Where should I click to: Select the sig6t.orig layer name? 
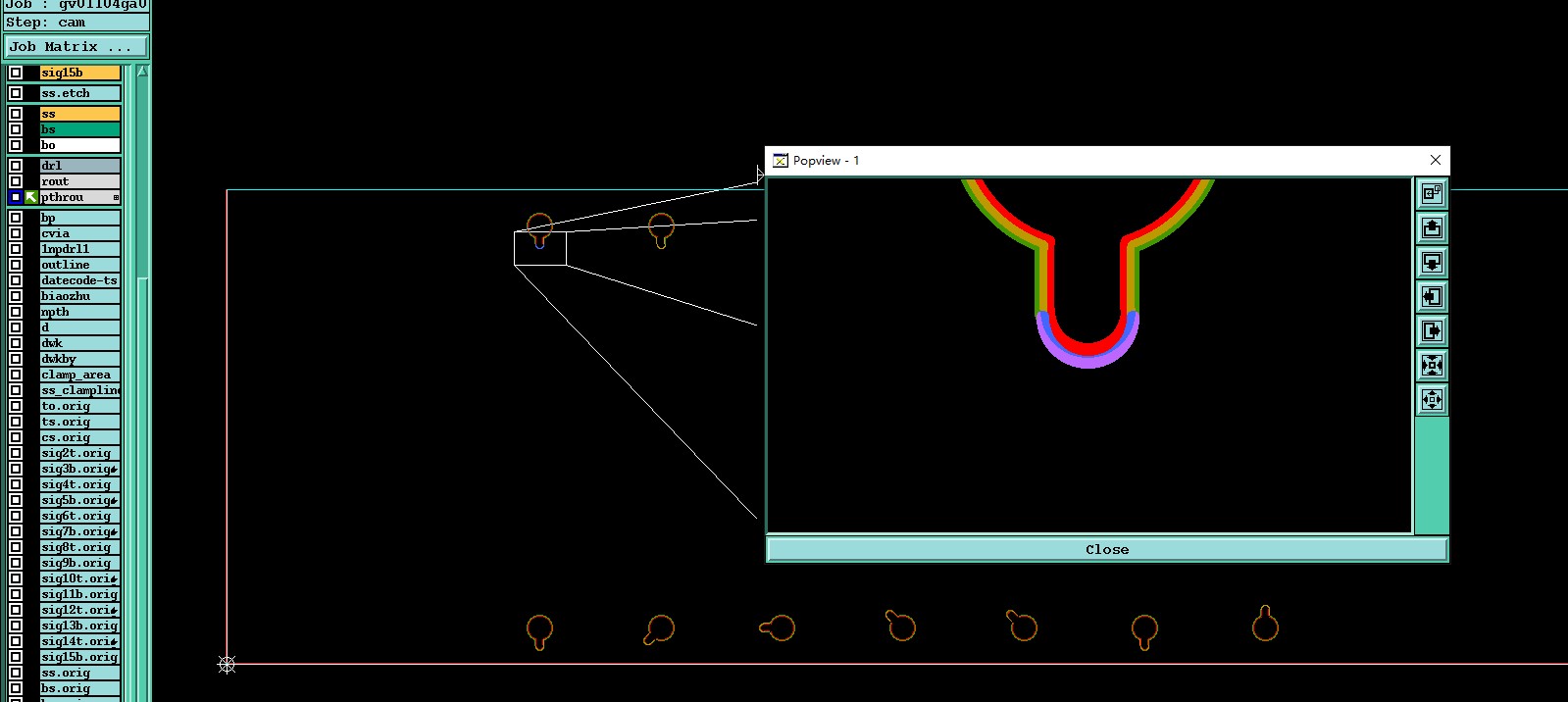click(x=79, y=516)
